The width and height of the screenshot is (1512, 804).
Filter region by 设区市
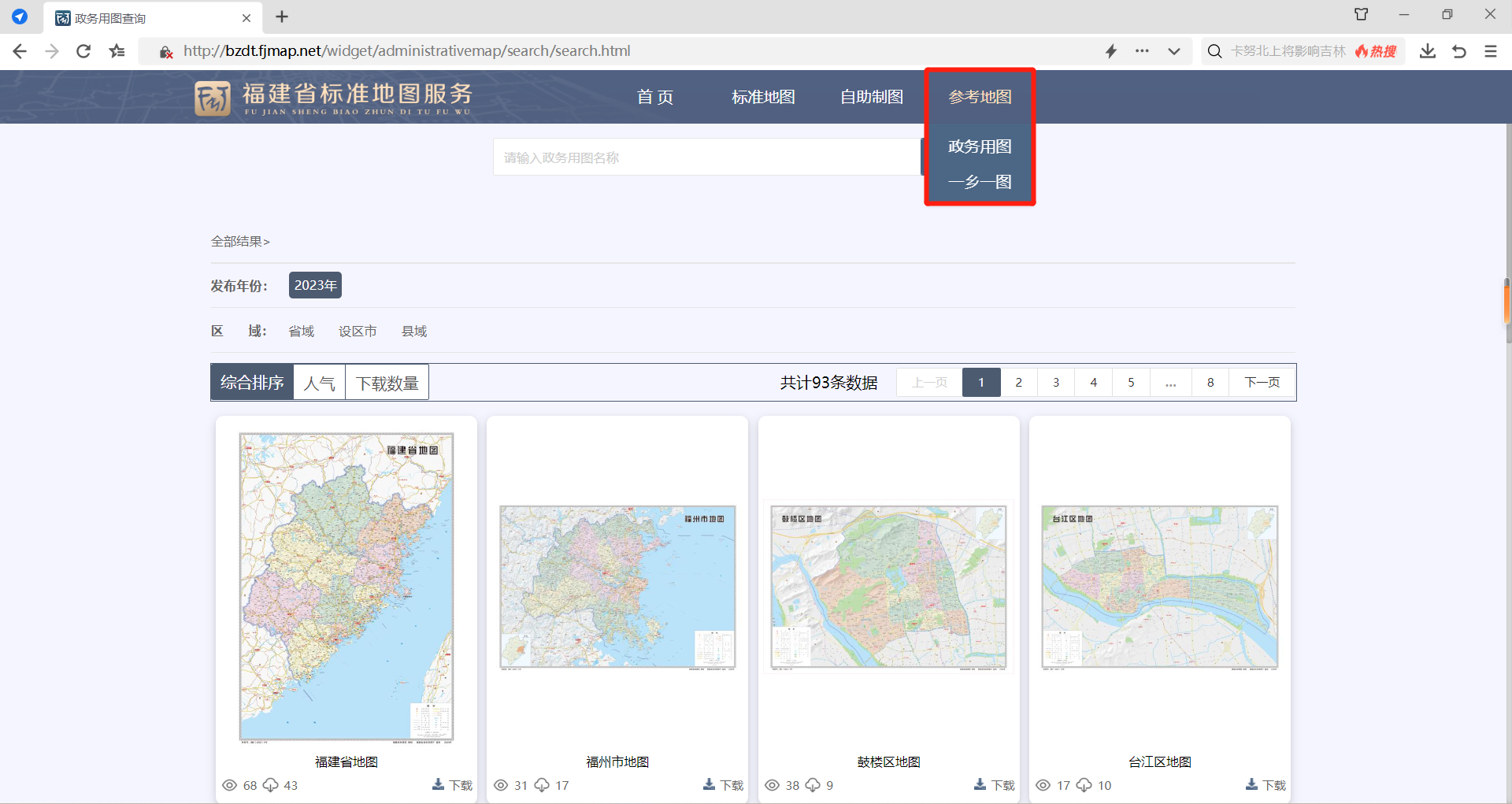click(358, 332)
